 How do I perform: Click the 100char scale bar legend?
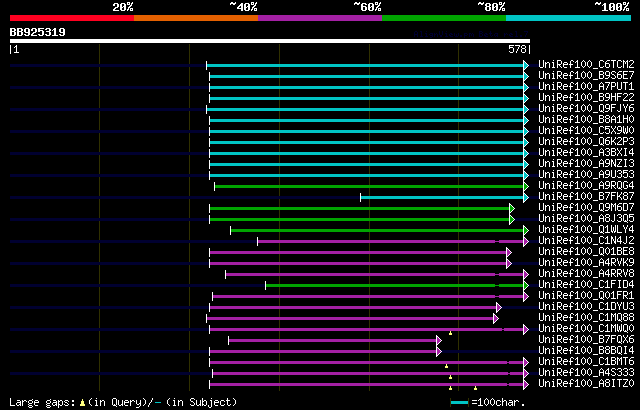pyautogui.click(x=488, y=402)
